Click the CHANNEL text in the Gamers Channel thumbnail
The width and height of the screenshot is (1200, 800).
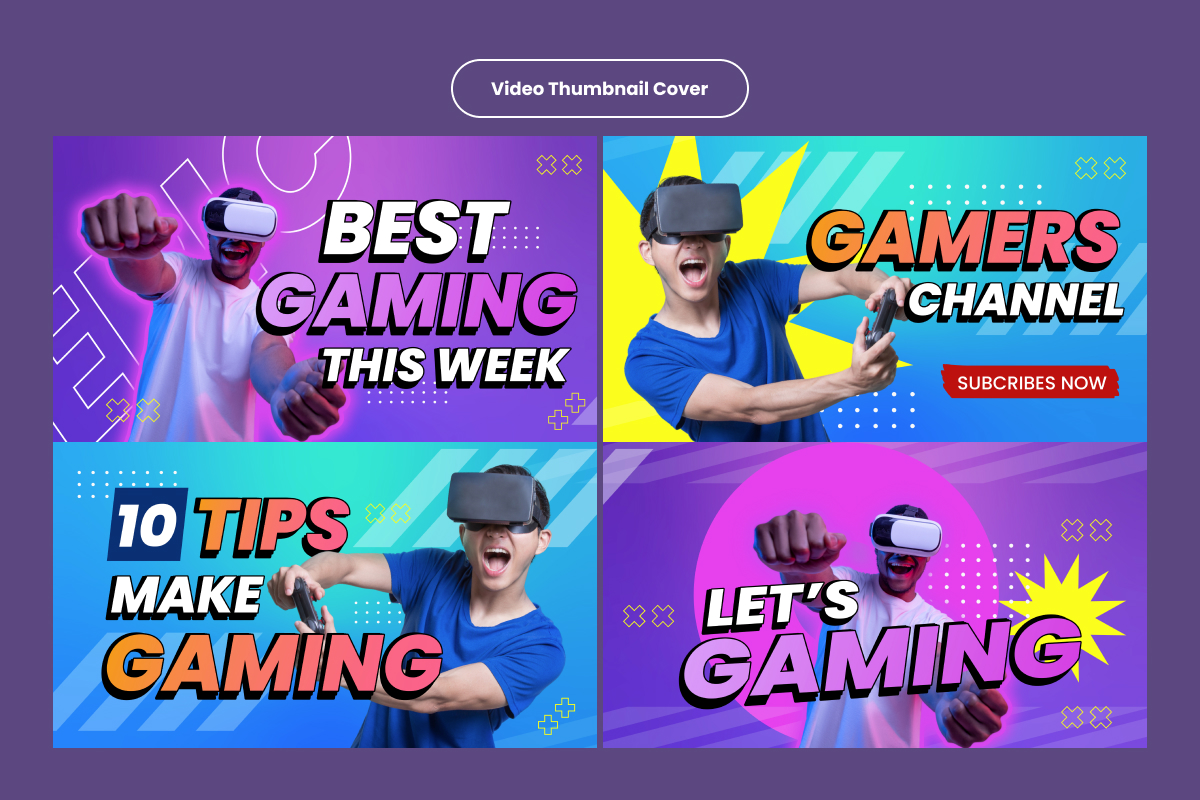tap(1016, 300)
